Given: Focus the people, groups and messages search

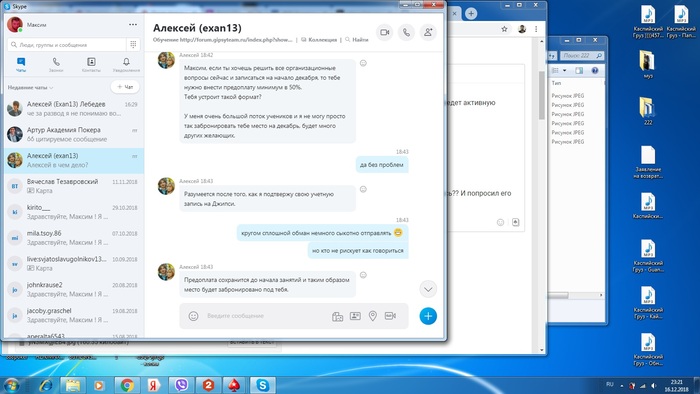Looking at the screenshot, I should (67, 45).
